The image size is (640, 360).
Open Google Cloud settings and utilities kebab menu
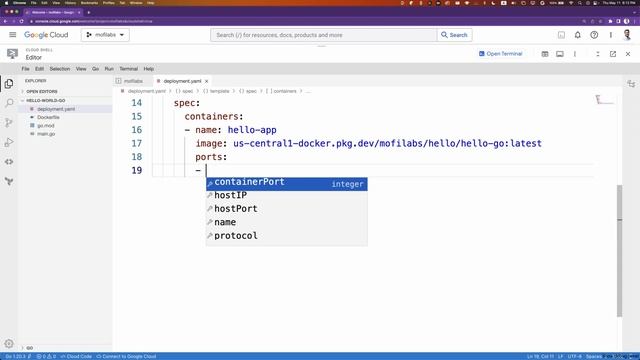[x=611, y=35]
